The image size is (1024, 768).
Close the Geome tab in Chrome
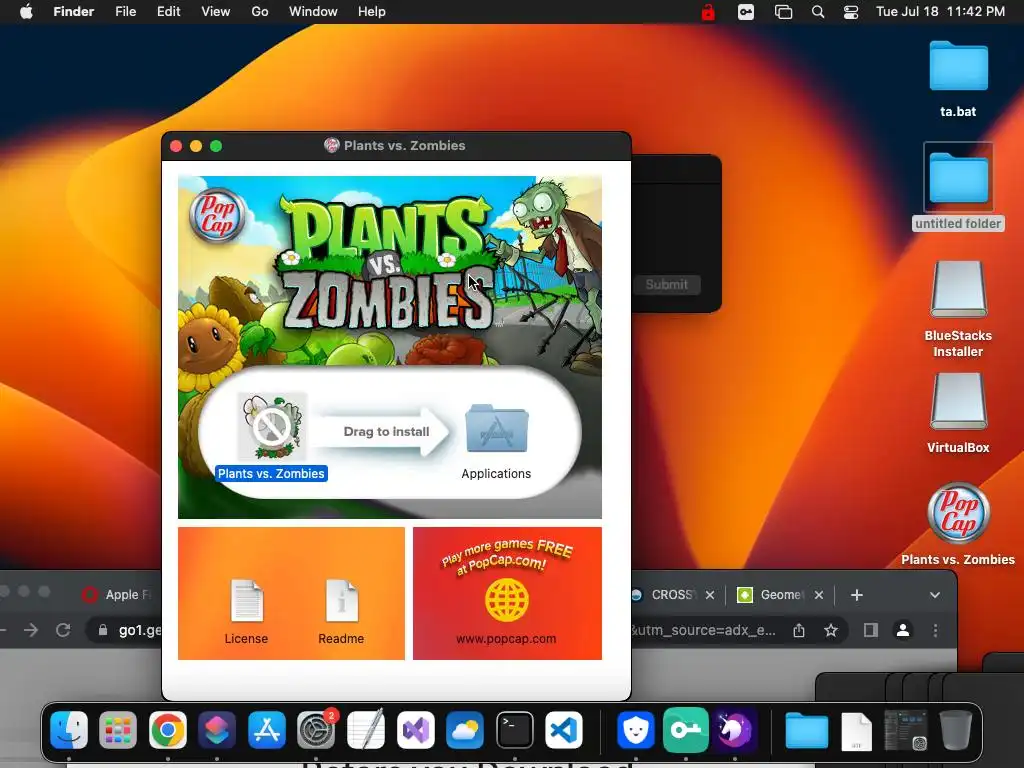click(819, 594)
